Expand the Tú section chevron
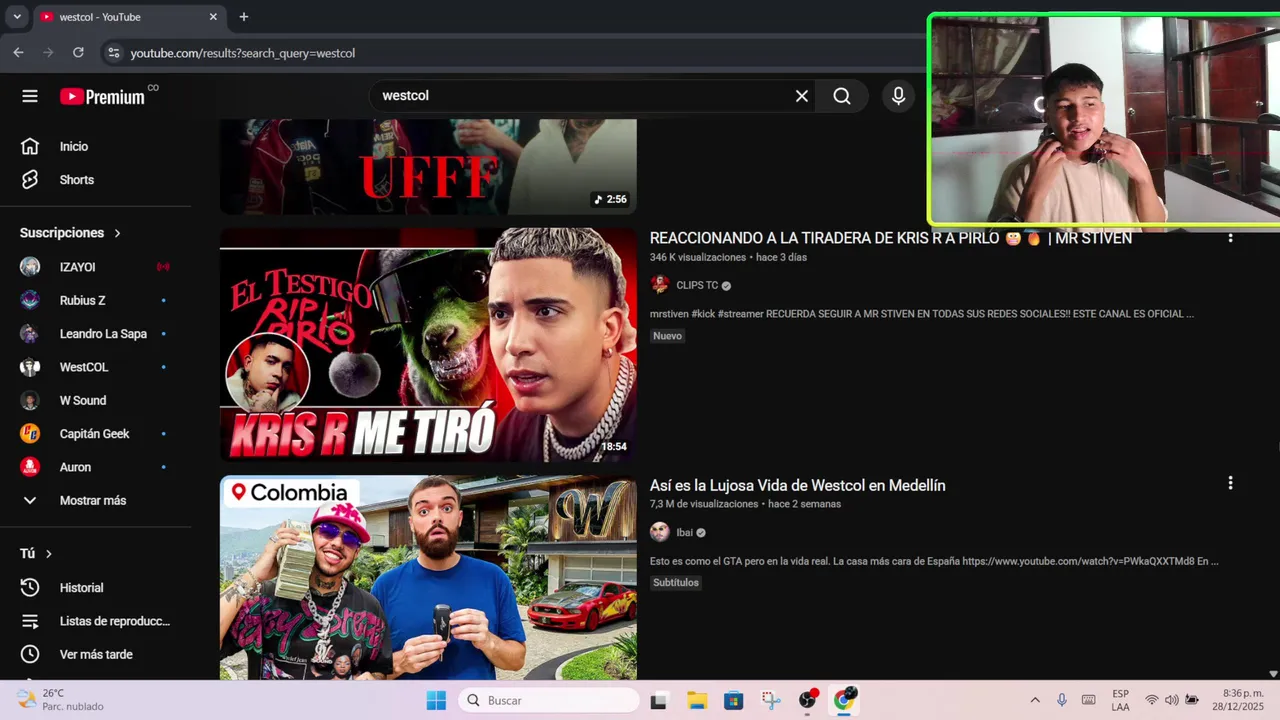Viewport: 1280px width, 720px height. [48, 554]
